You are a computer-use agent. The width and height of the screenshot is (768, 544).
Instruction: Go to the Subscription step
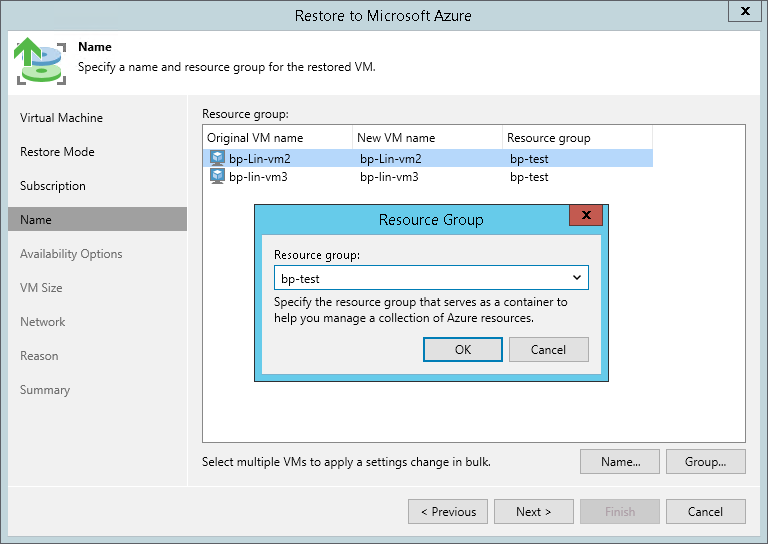(x=53, y=186)
